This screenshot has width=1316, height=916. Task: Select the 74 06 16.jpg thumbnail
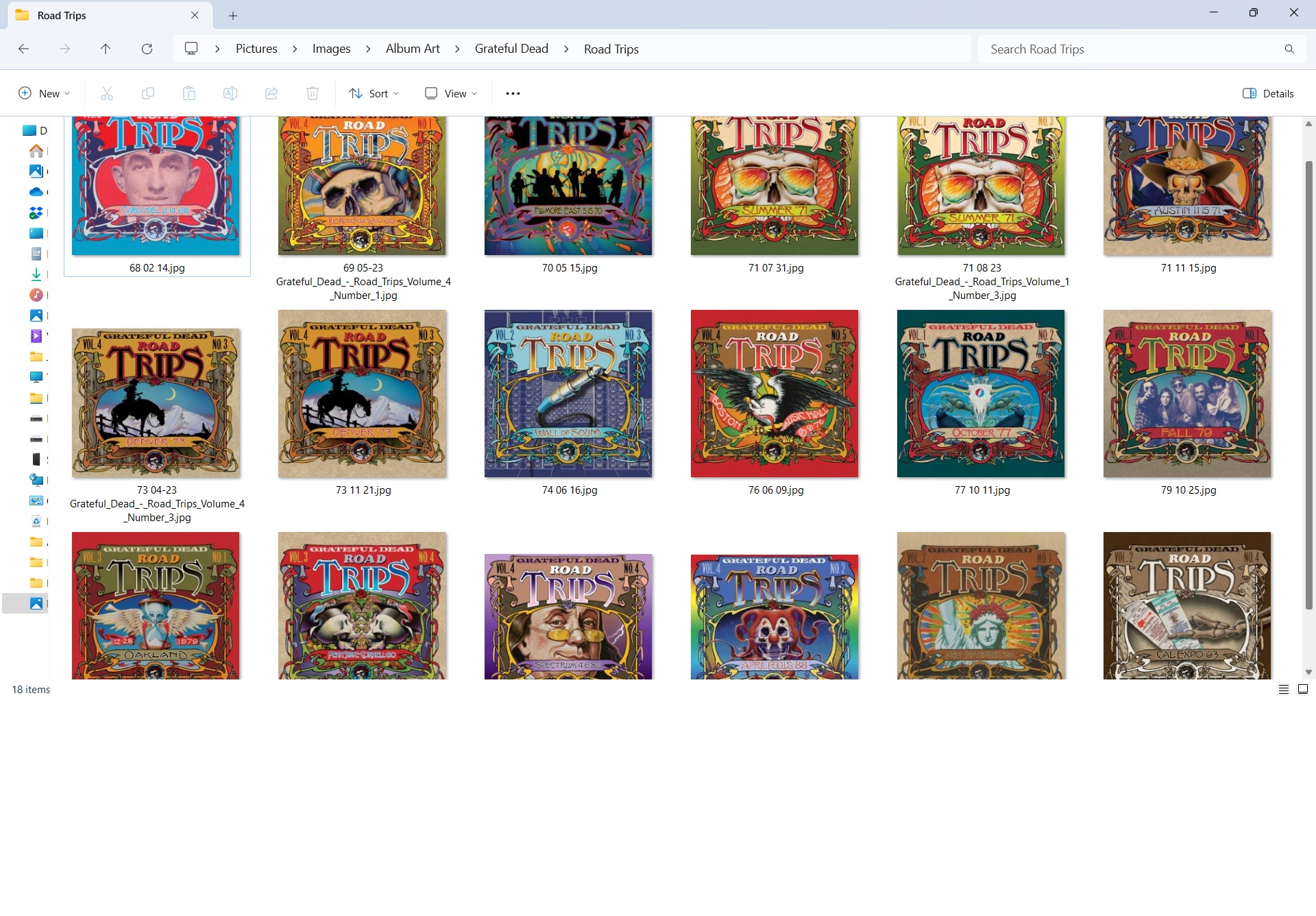(x=568, y=394)
